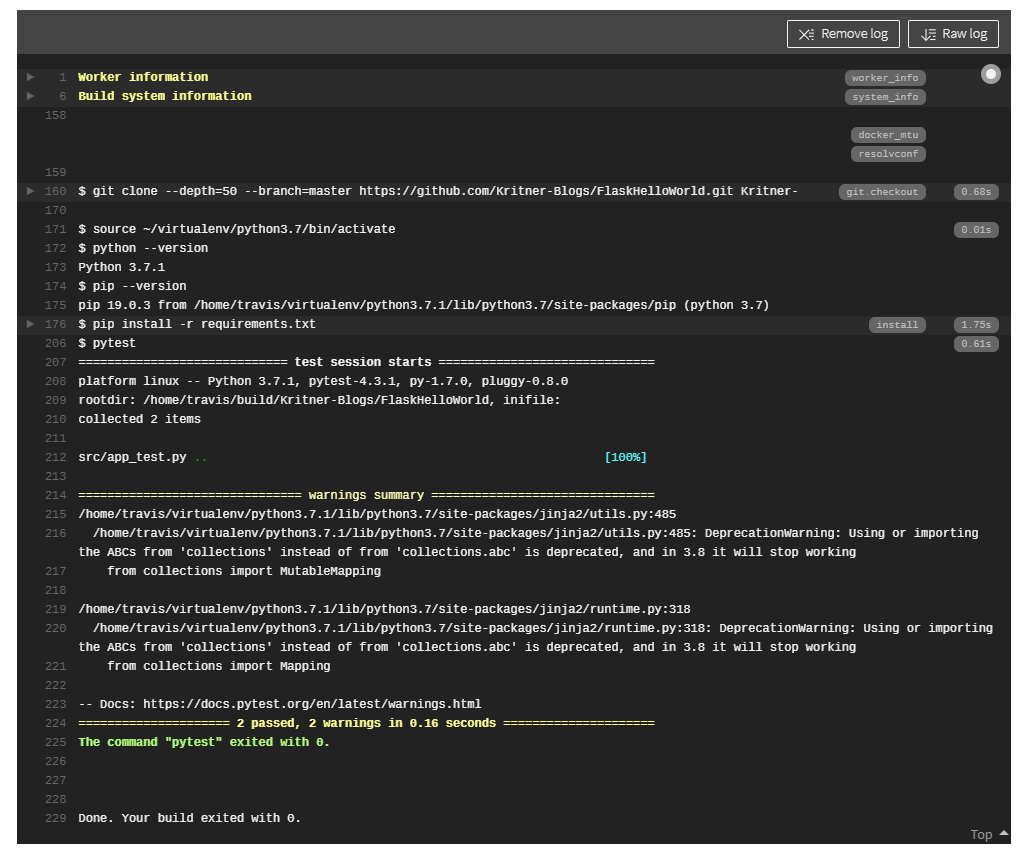Image resolution: width=1024 pixels, height=854 pixels.
Task: Expand the Build system information section
Action: 29,96
